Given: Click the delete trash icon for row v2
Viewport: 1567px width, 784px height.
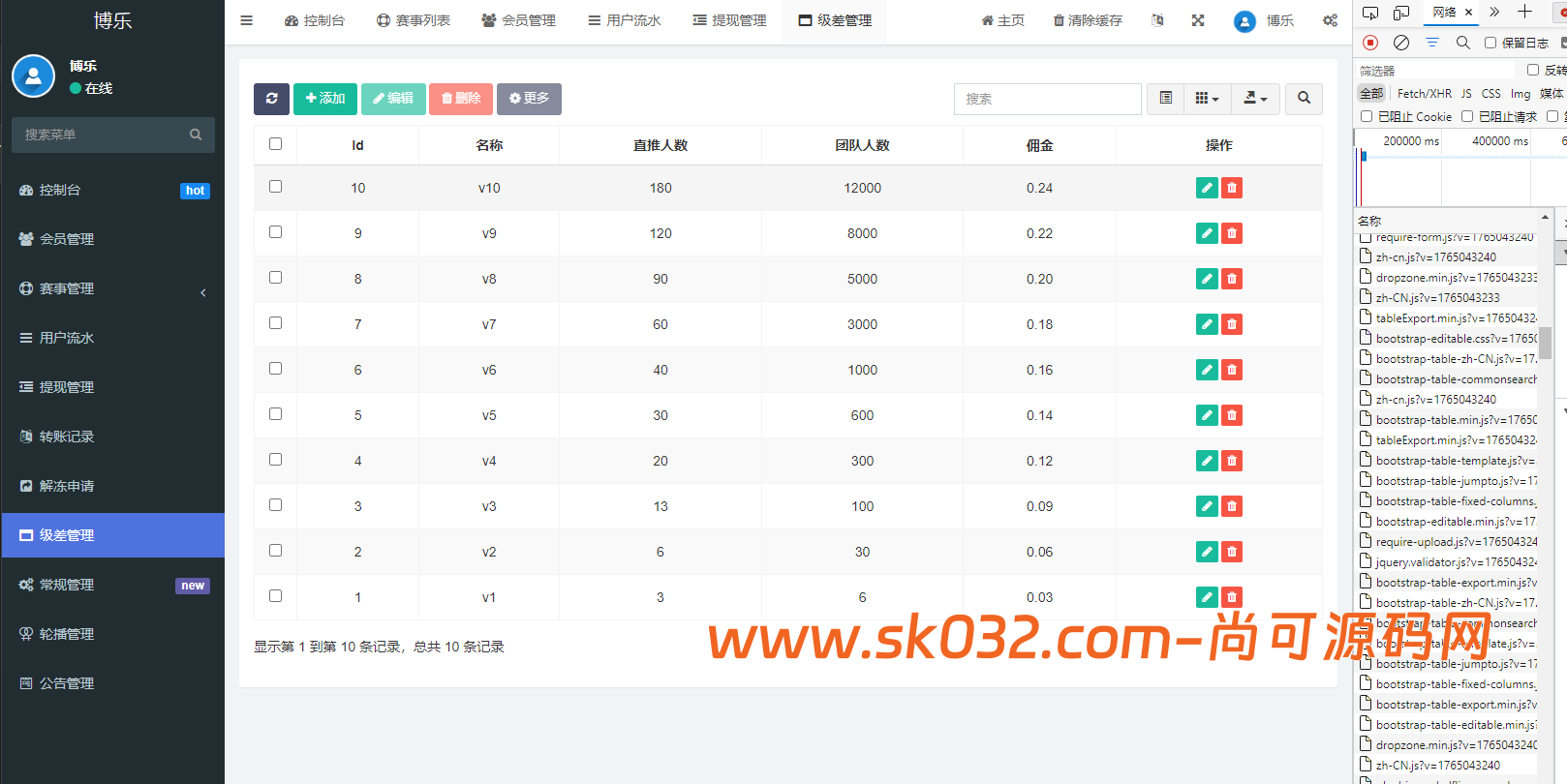Looking at the screenshot, I should point(1232,552).
